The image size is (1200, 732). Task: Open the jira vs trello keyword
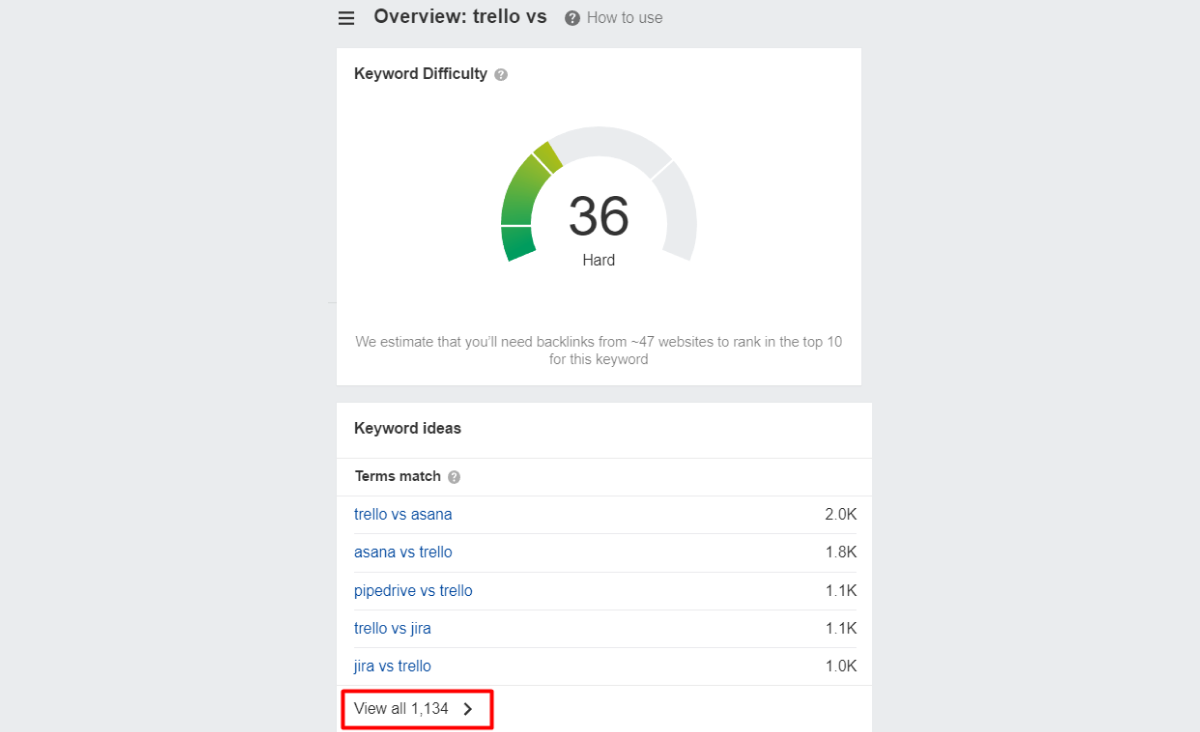click(x=393, y=666)
